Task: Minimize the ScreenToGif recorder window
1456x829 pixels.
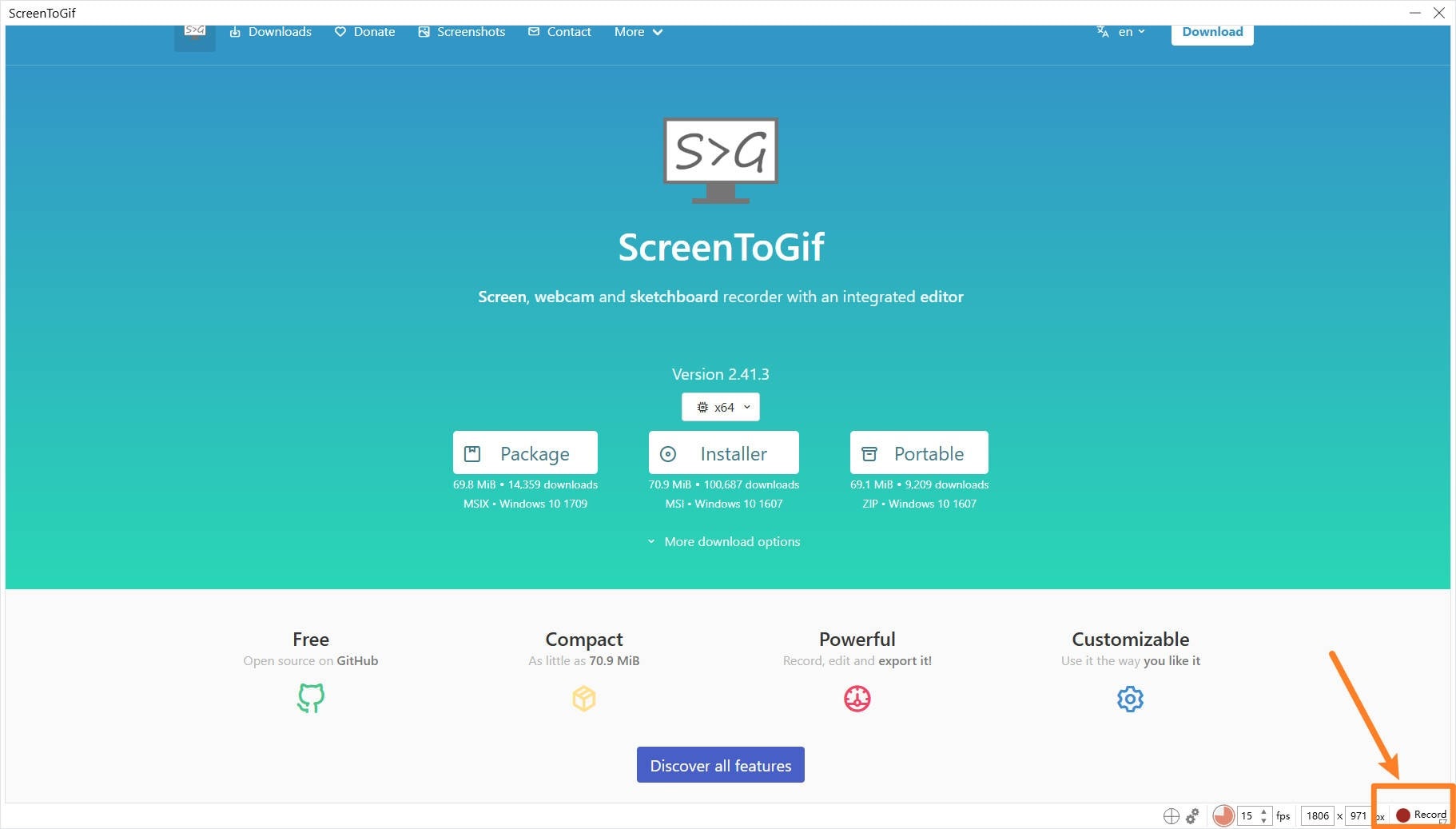Action: 1415,13
